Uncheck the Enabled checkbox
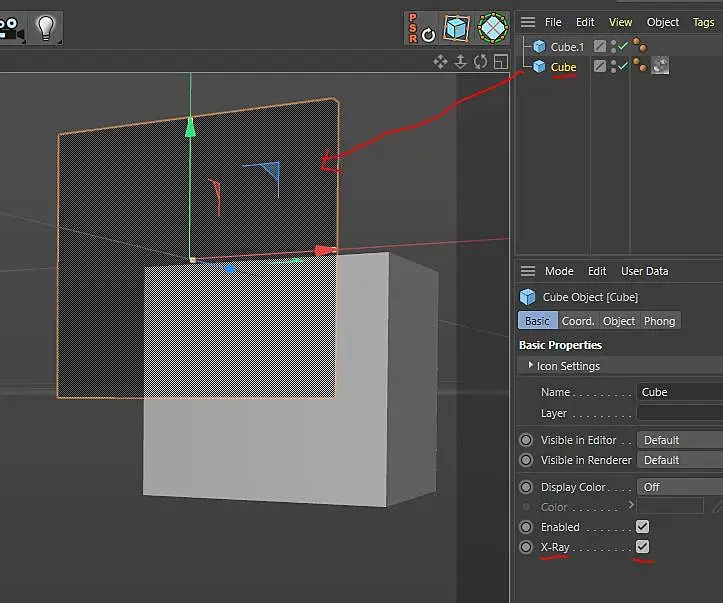Viewport: 723px width, 603px height. [x=642, y=526]
